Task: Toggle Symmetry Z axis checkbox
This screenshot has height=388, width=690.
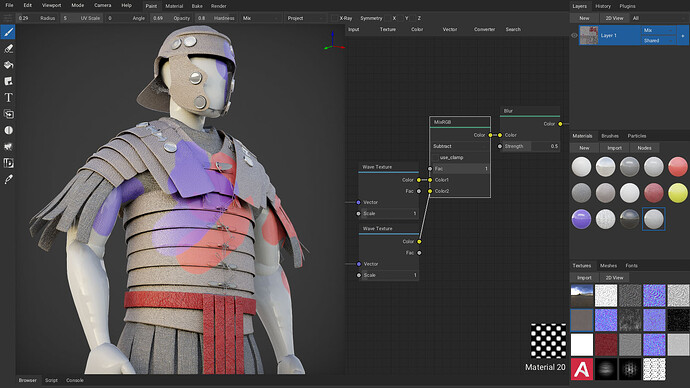Action: 413,18
